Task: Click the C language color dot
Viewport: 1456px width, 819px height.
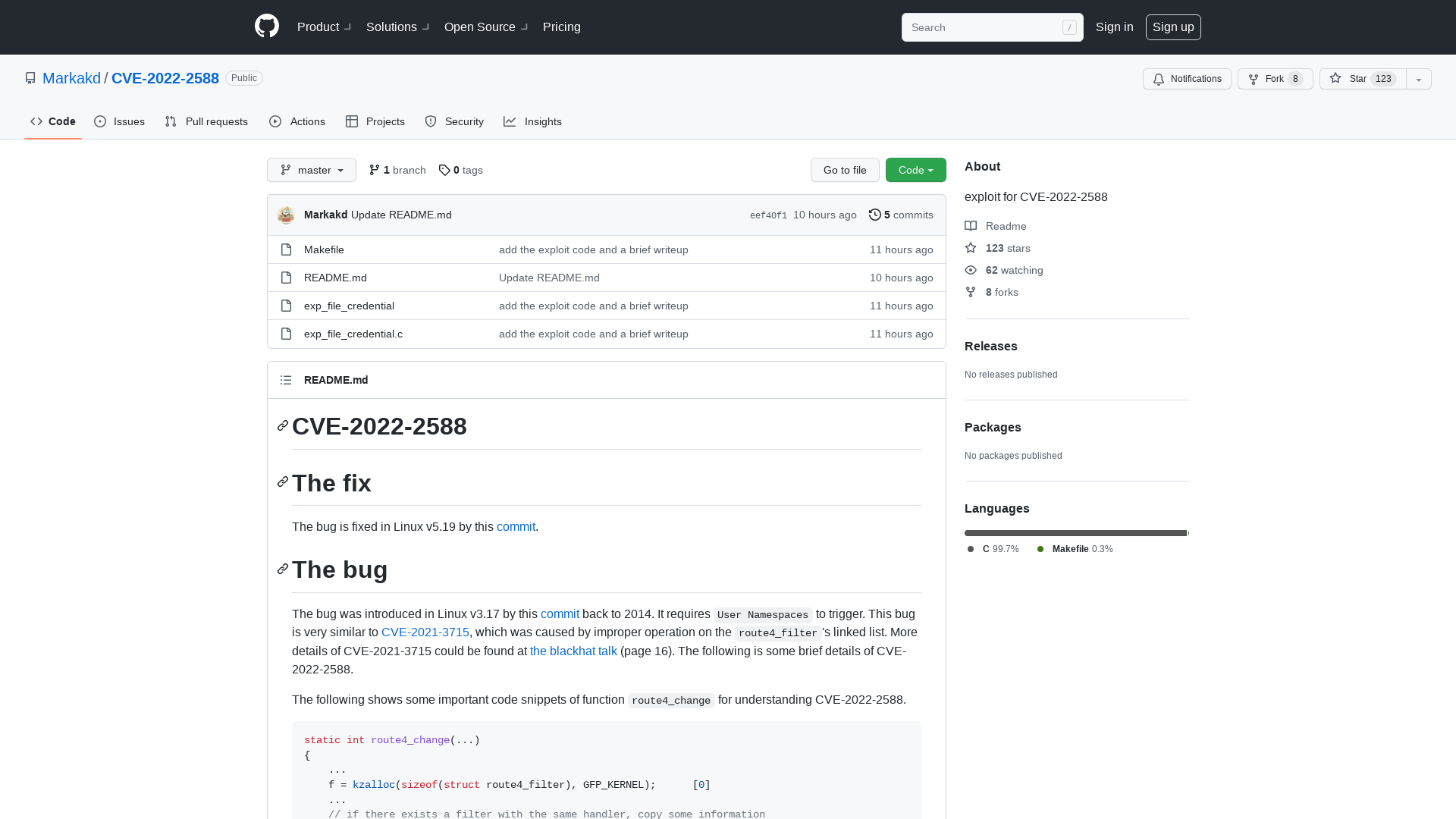Action: [x=971, y=549]
